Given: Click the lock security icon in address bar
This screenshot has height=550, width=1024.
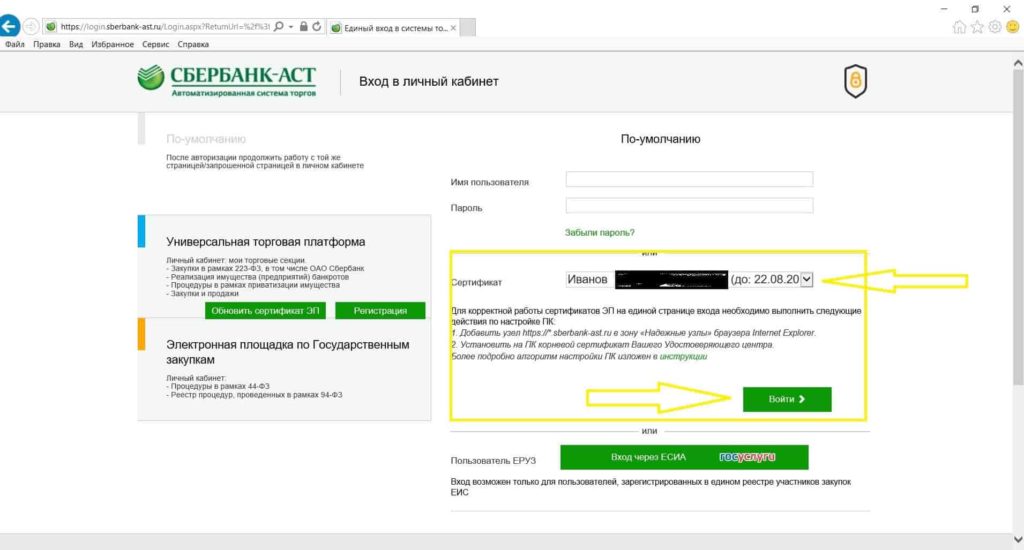Looking at the screenshot, I should [303, 27].
